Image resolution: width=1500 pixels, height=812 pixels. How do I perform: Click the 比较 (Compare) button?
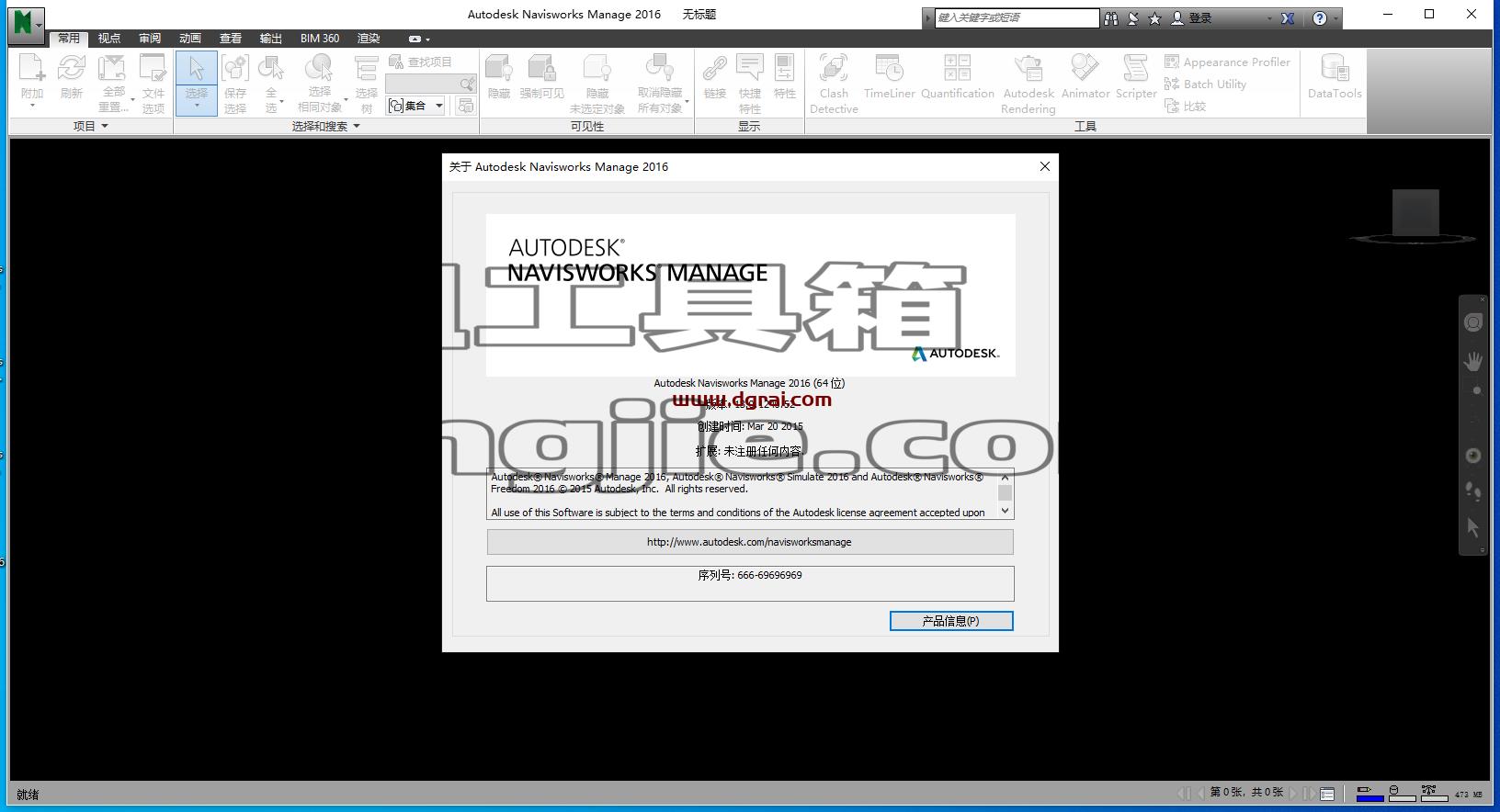click(x=1185, y=107)
